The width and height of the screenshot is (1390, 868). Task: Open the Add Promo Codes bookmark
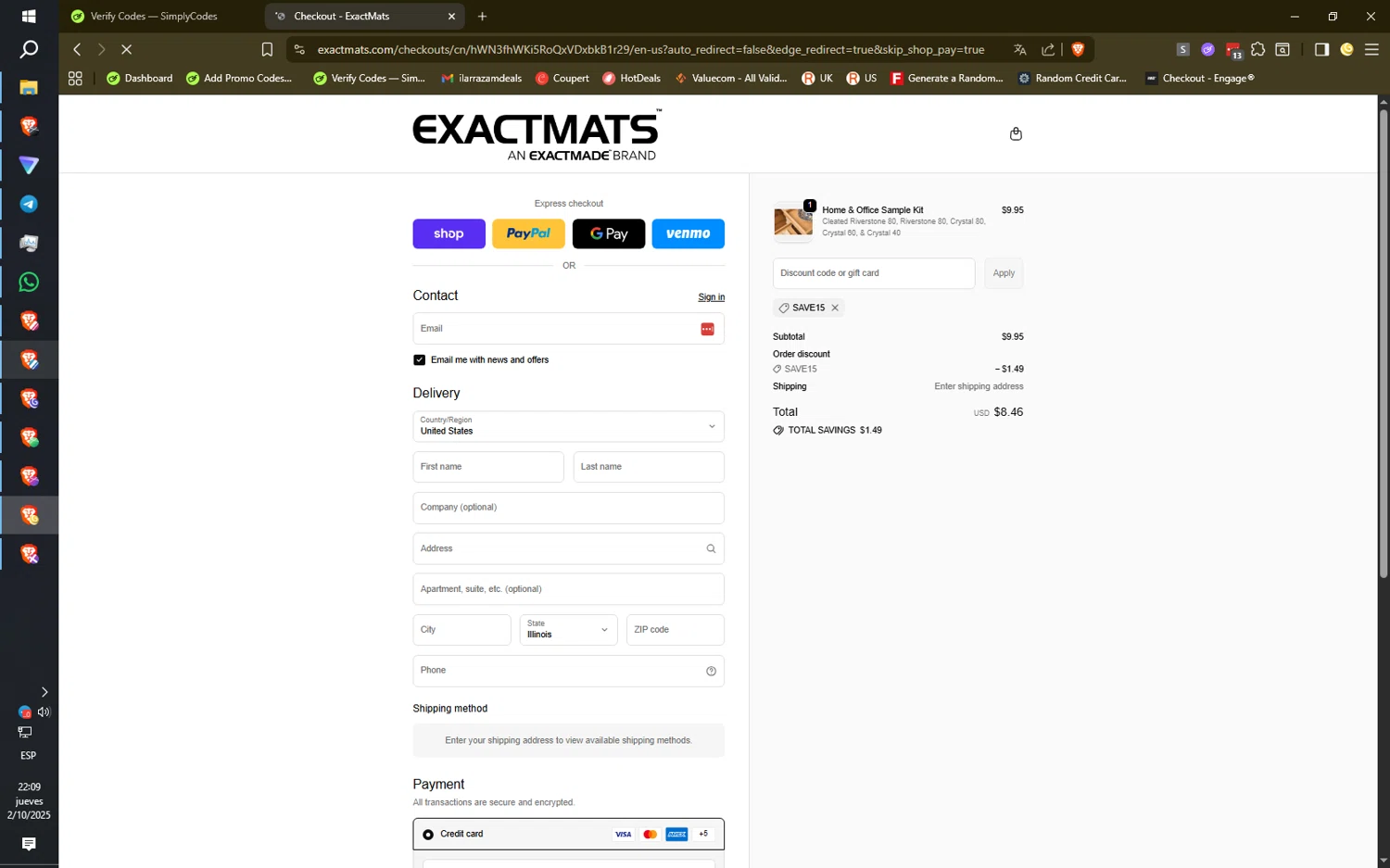tap(239, 79)
